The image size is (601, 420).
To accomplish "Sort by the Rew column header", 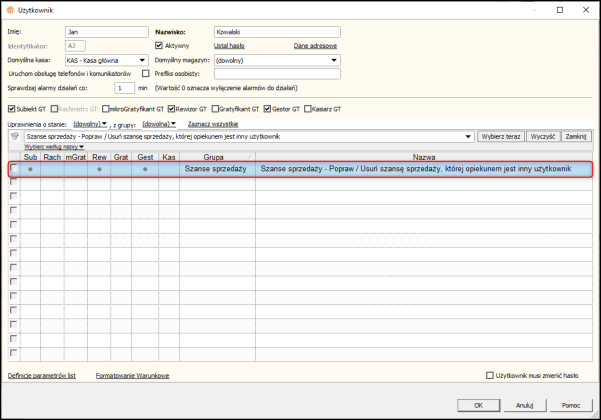I will click(99, 157).
